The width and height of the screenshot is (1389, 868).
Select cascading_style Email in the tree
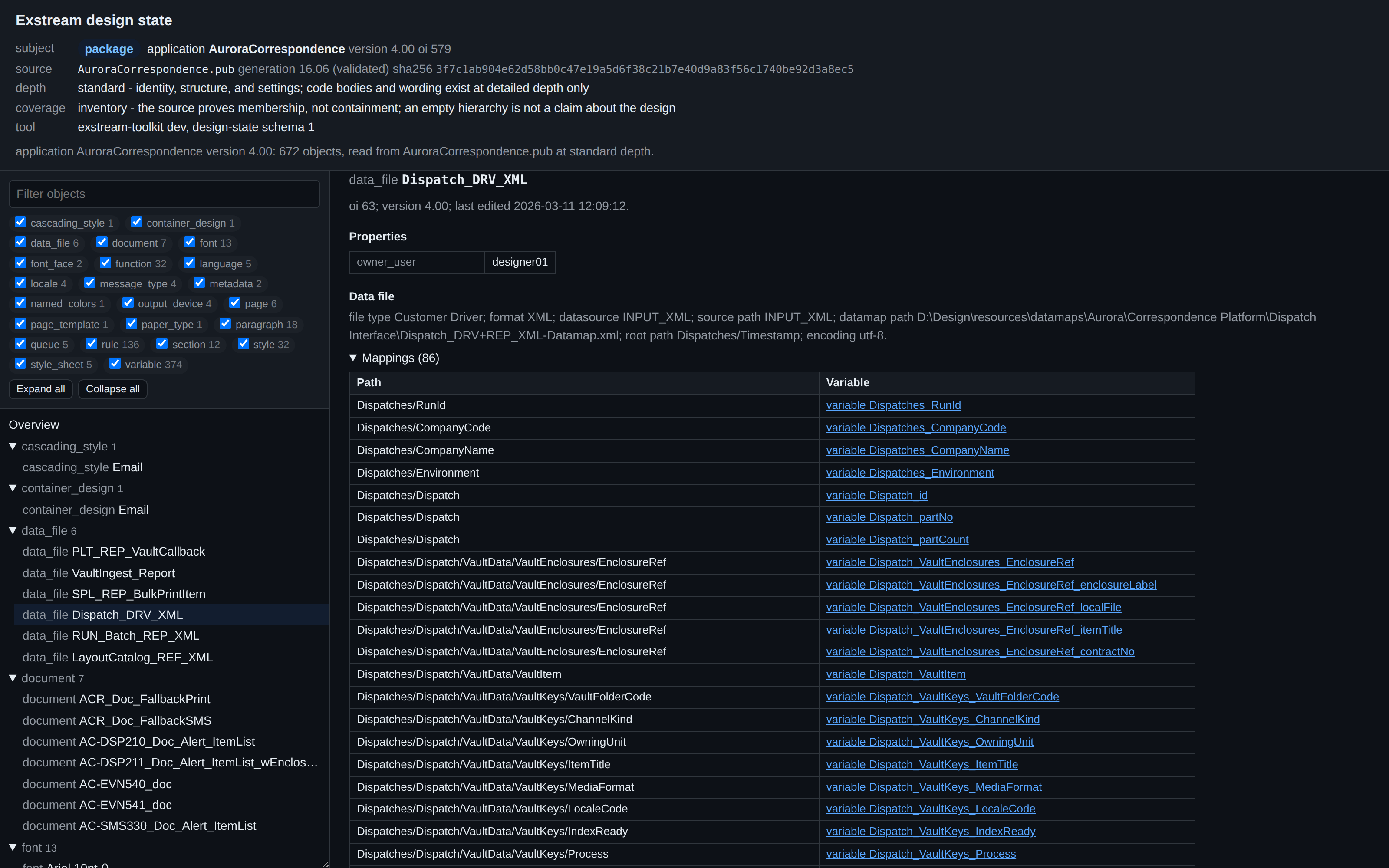(82, 468)
